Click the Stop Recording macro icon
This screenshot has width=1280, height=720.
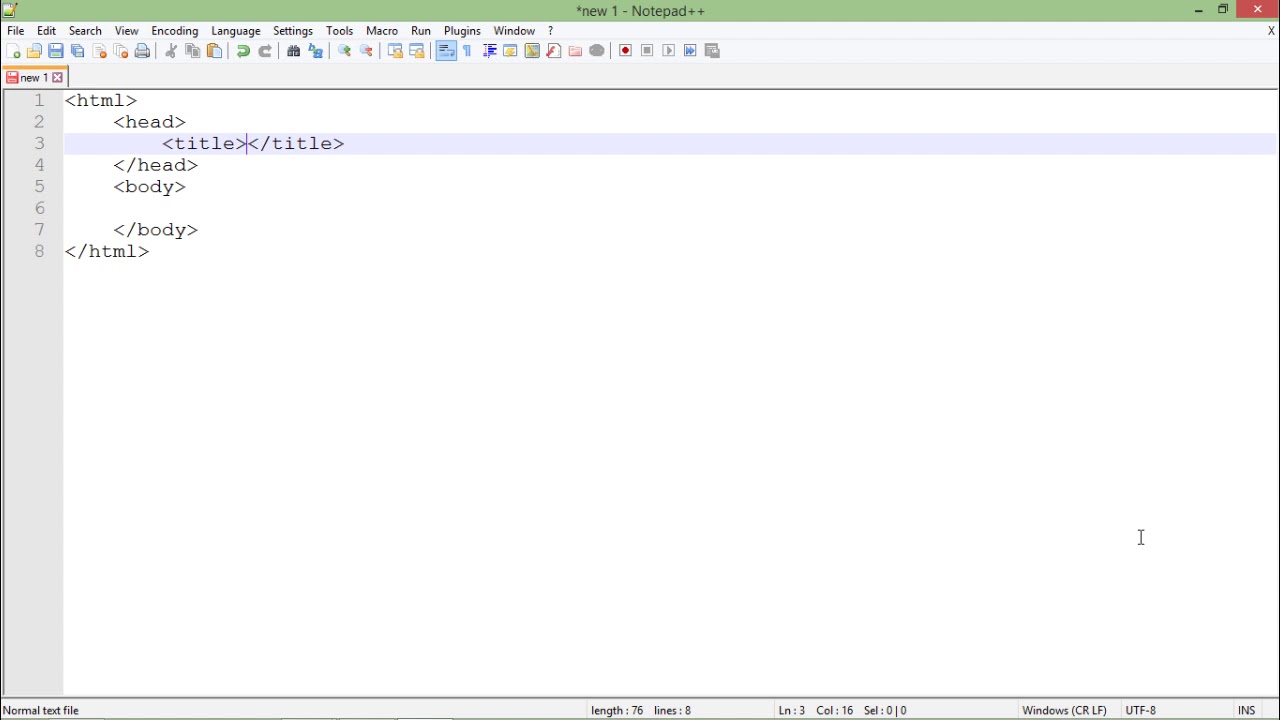point(647,51)
